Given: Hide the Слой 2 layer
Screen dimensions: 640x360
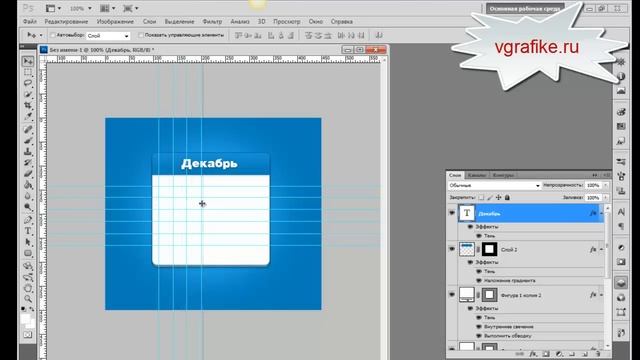Looking at the screenshot, I should 452,249.
